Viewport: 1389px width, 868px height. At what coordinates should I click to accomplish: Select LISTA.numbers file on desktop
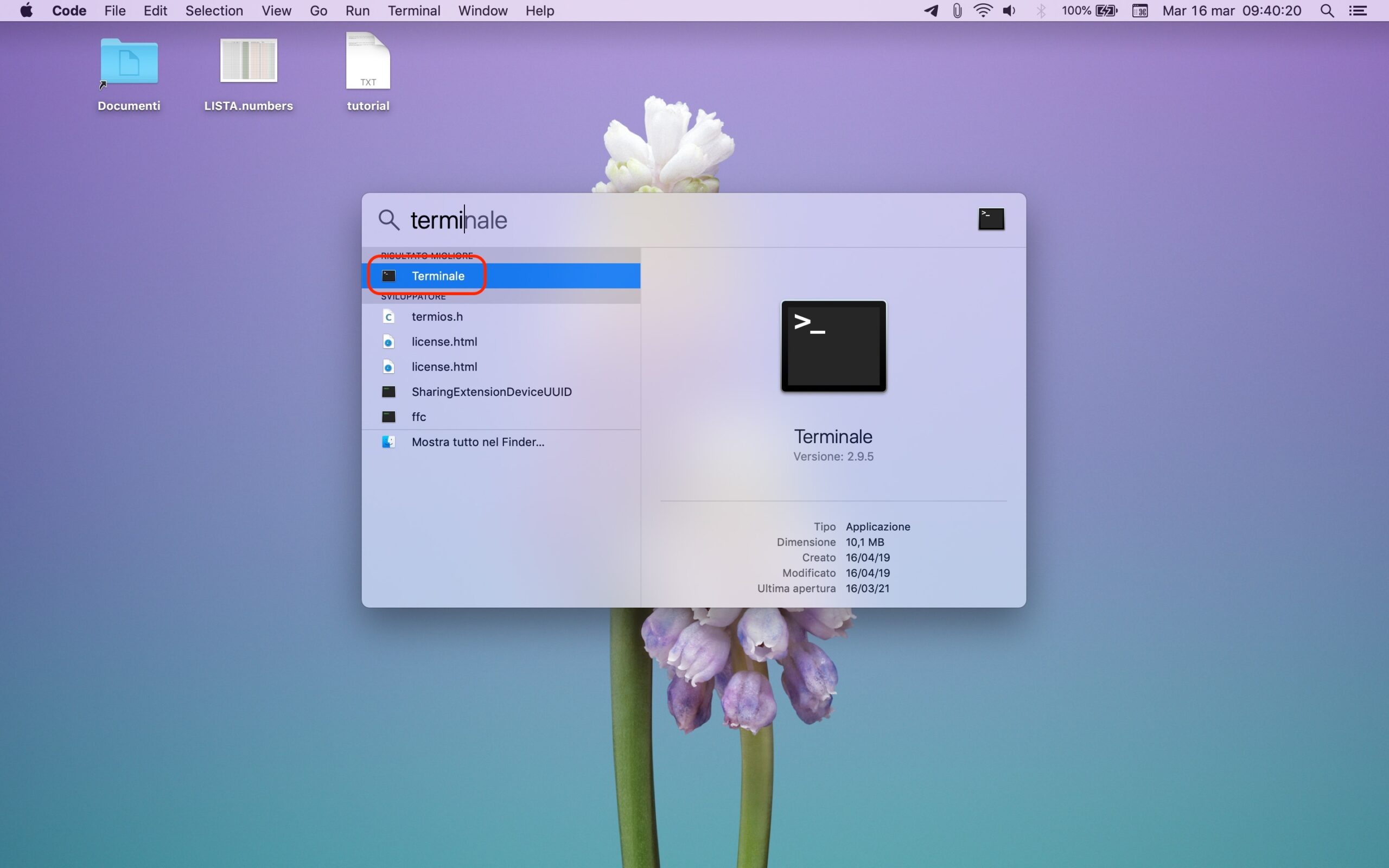[x=249, y=61]
